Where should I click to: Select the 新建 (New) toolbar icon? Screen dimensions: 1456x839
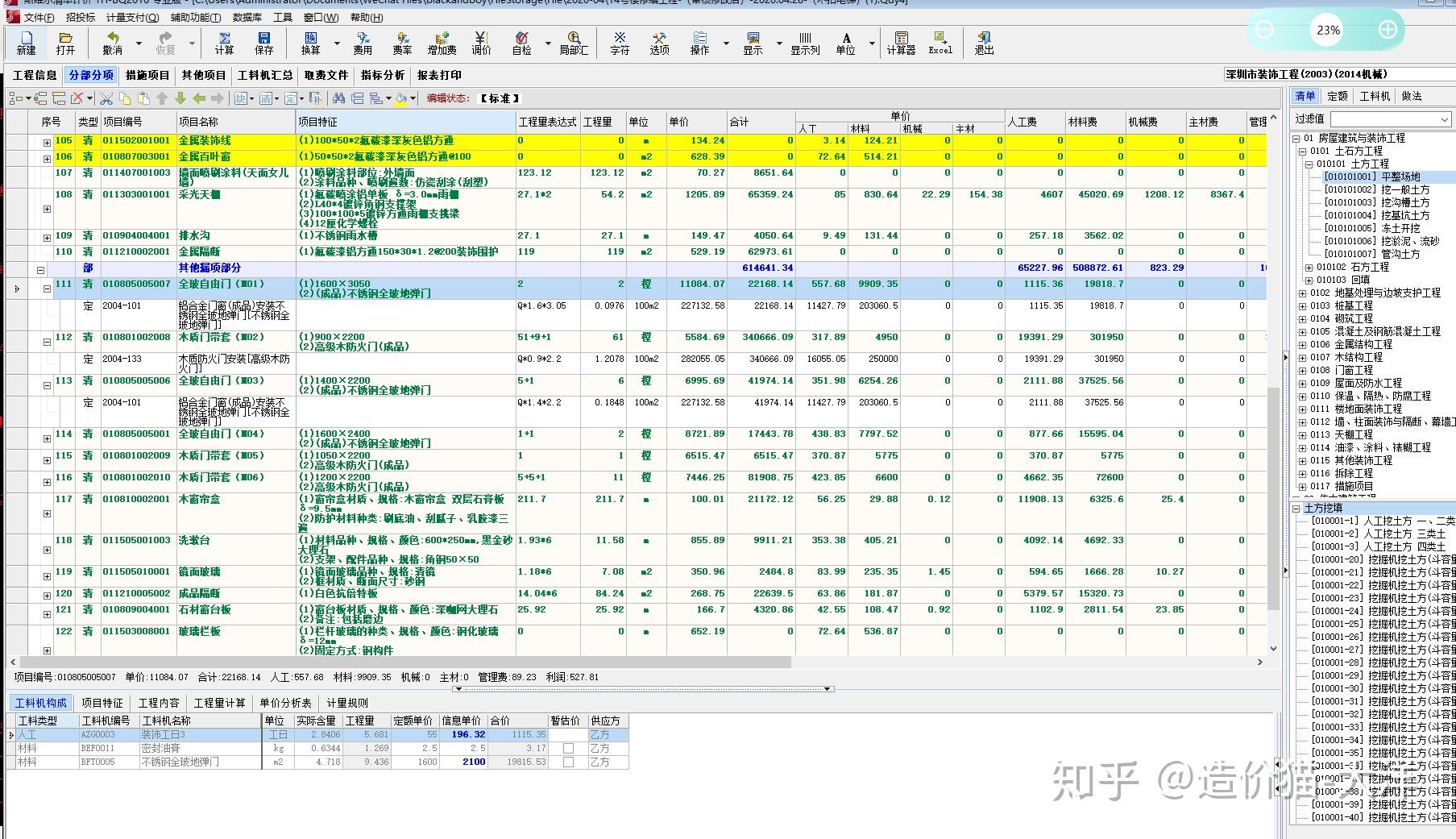(x=25, y=44)
